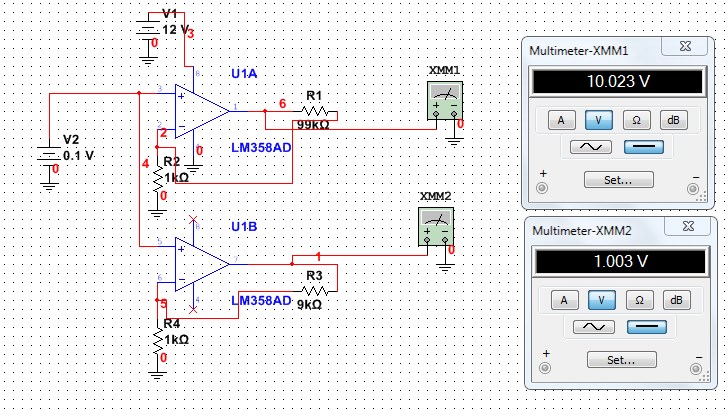728x410 pixels.
Task: Select resistor R4 1kΩ symbol
Action: tap(157, 342)
